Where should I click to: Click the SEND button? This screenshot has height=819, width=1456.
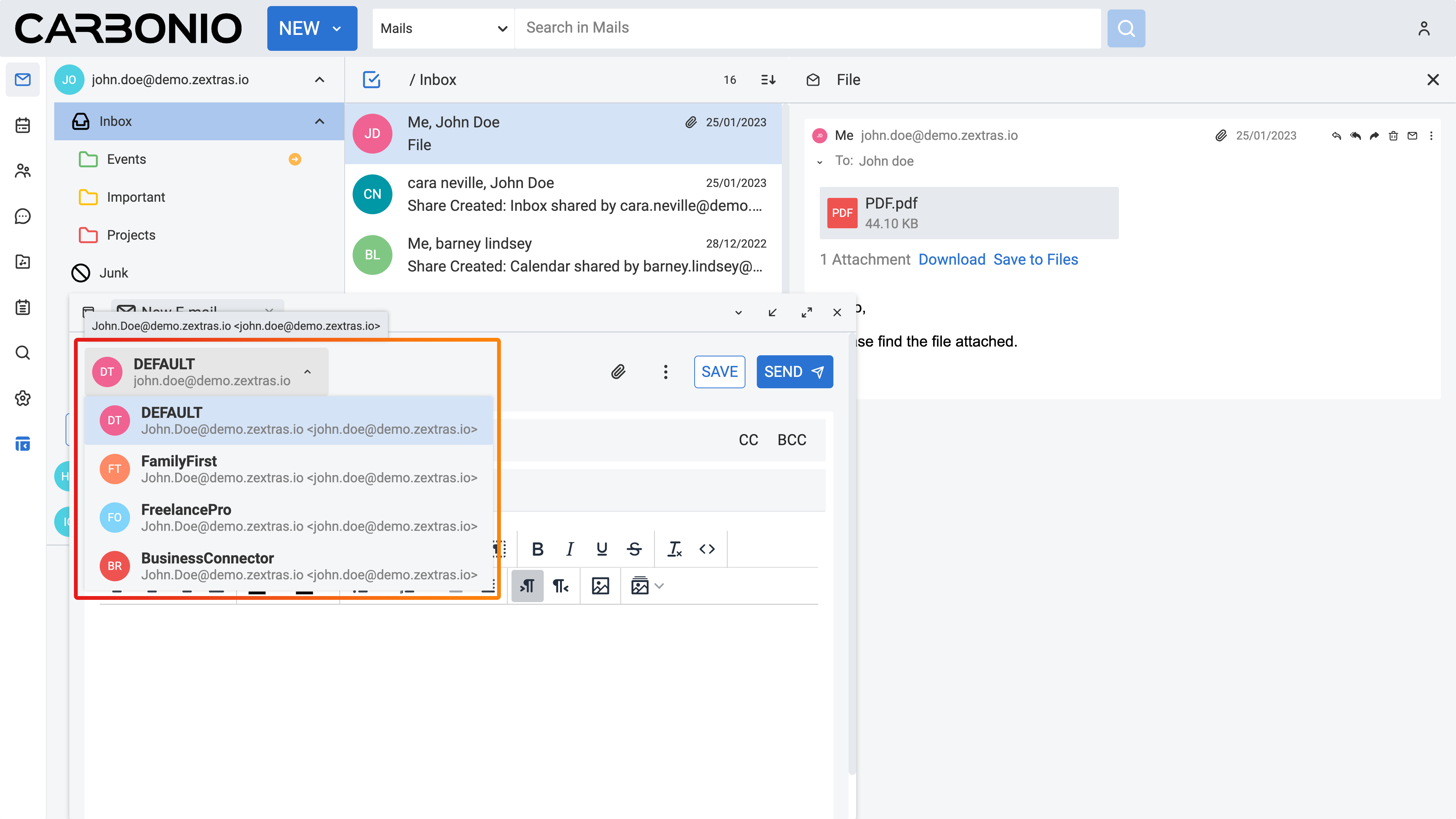click(x=794, y=371)
